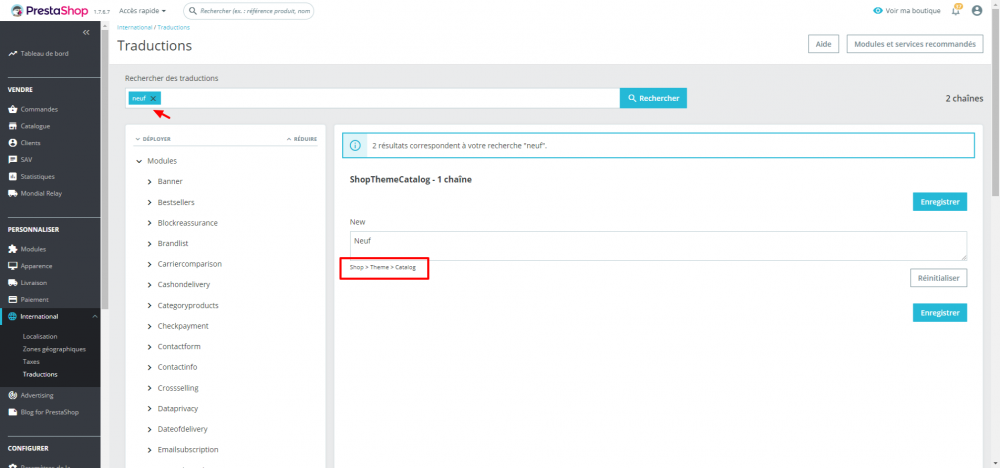Expand the Dataprivacy tree item
The height and width of the screenshot is (468, 1000).
click(149, 409)
